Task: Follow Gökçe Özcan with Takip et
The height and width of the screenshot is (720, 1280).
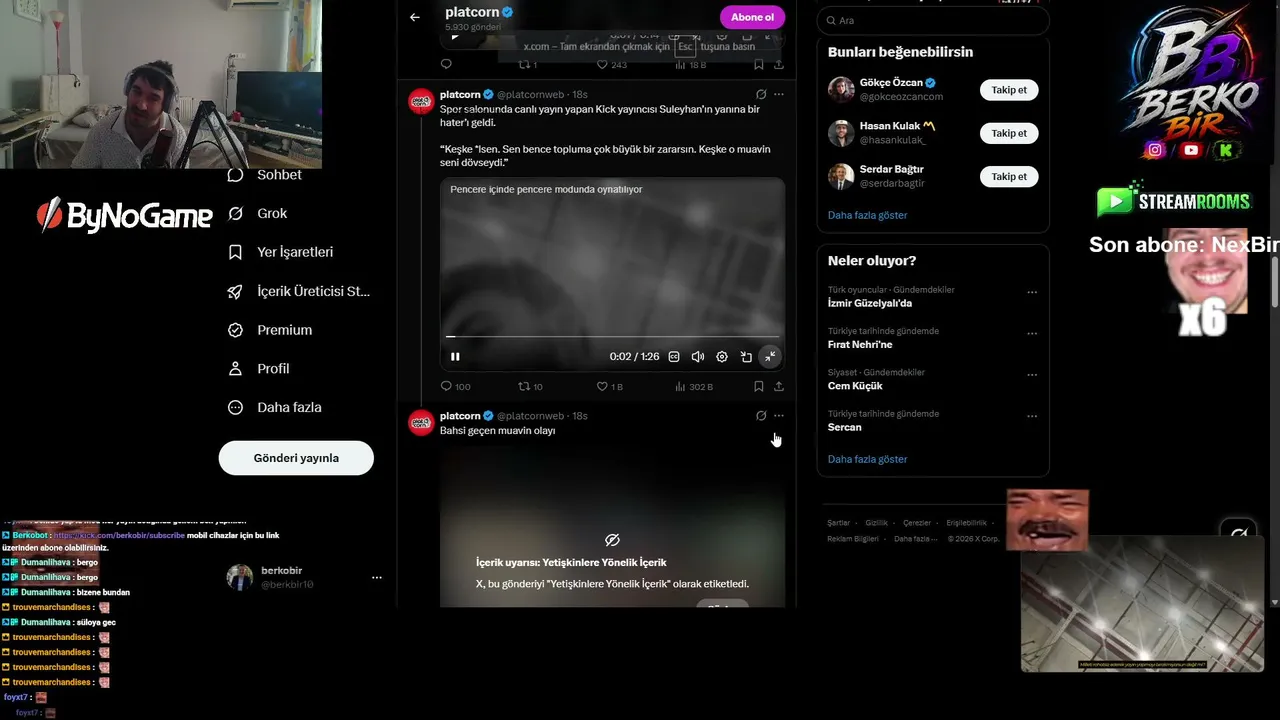Action: click(x=1009, y=90)
